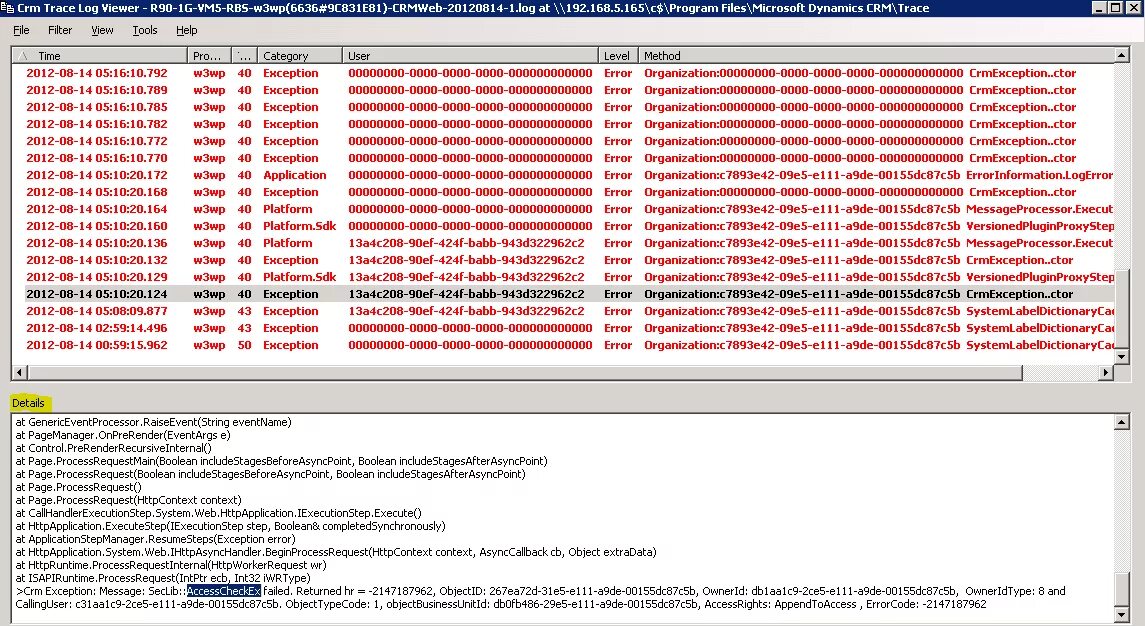Viewport: 1145px width, 626px height.
Task: Click the CallingUser line in details
Action: click(x=501, y=605)
